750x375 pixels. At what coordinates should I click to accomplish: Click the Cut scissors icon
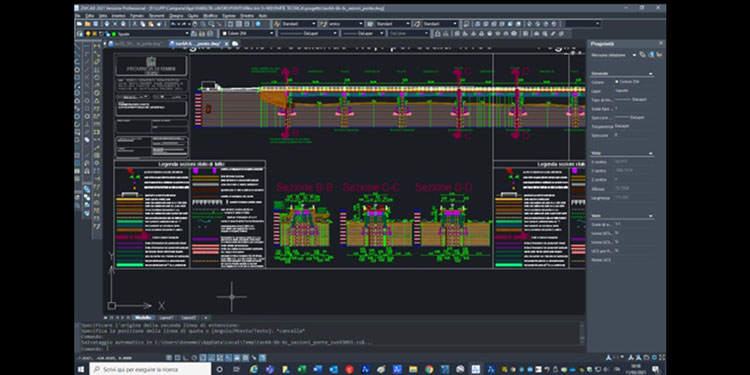click(134, 23)
